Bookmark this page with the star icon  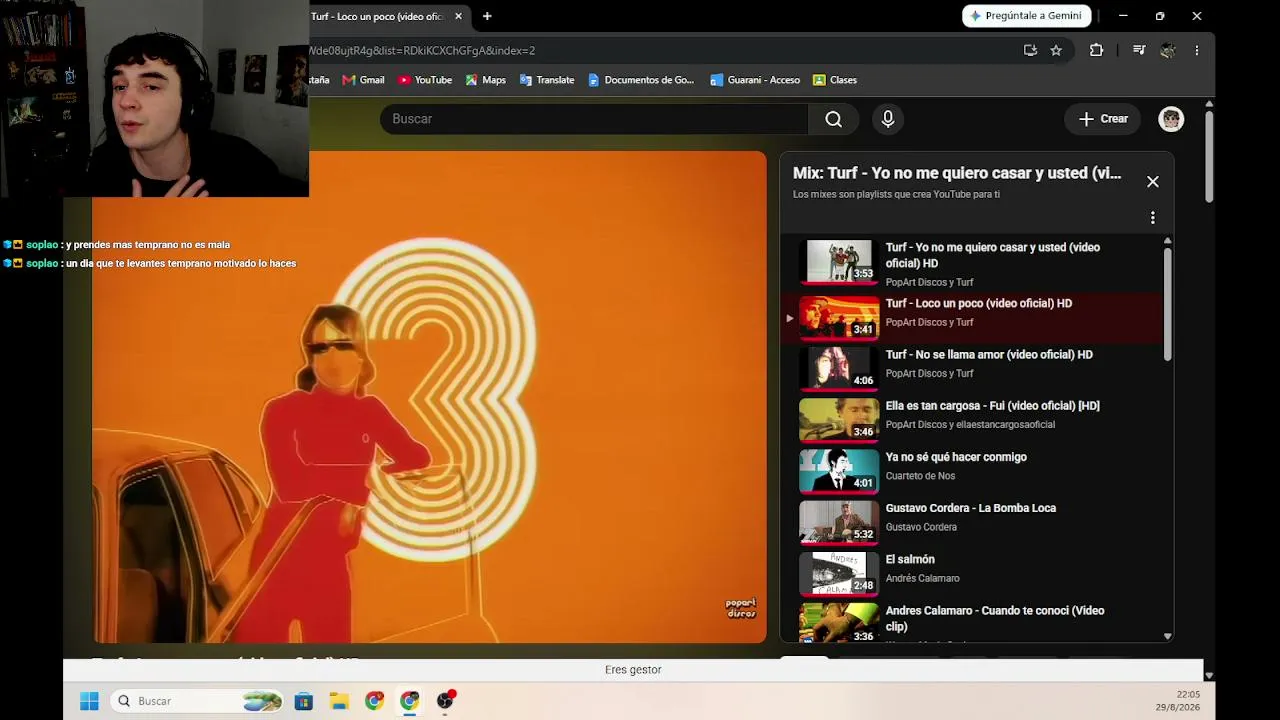[x=1056, y=50]
